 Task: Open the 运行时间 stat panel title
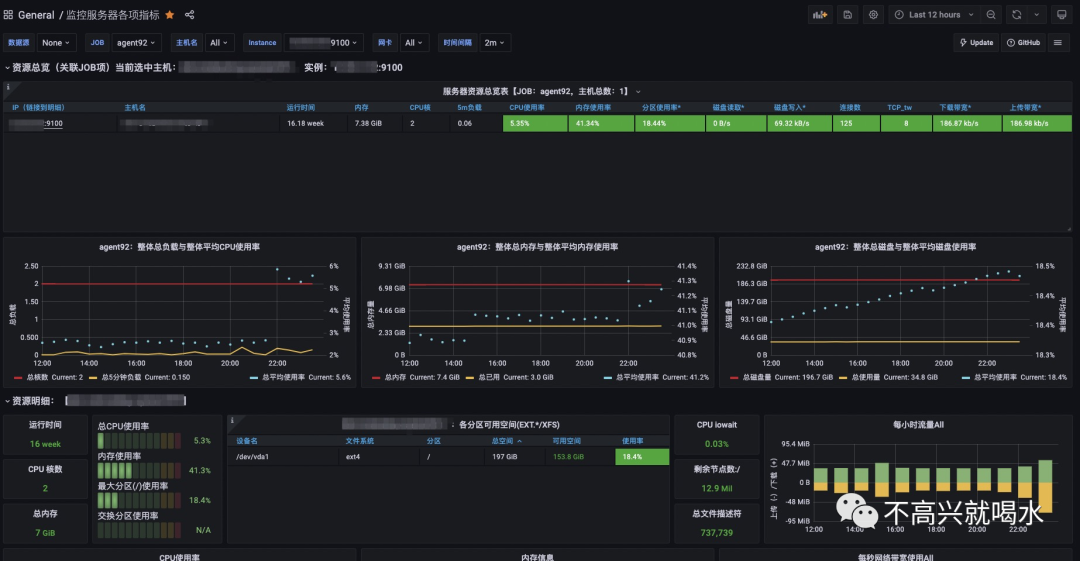[x=45, y=425]
